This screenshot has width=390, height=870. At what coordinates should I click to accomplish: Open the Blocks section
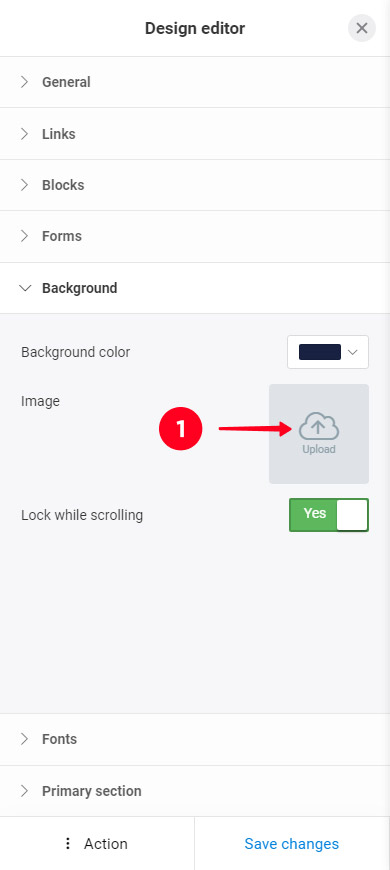click(x=195, y=185)
